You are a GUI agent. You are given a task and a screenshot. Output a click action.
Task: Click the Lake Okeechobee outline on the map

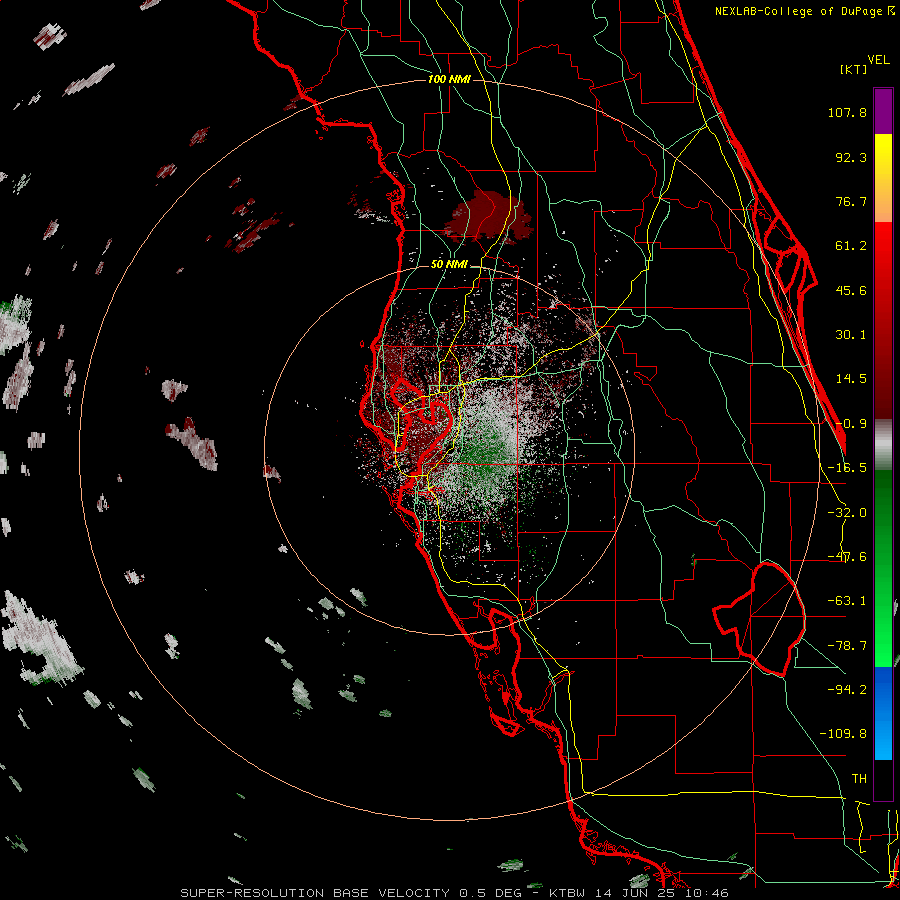[759, 619]
